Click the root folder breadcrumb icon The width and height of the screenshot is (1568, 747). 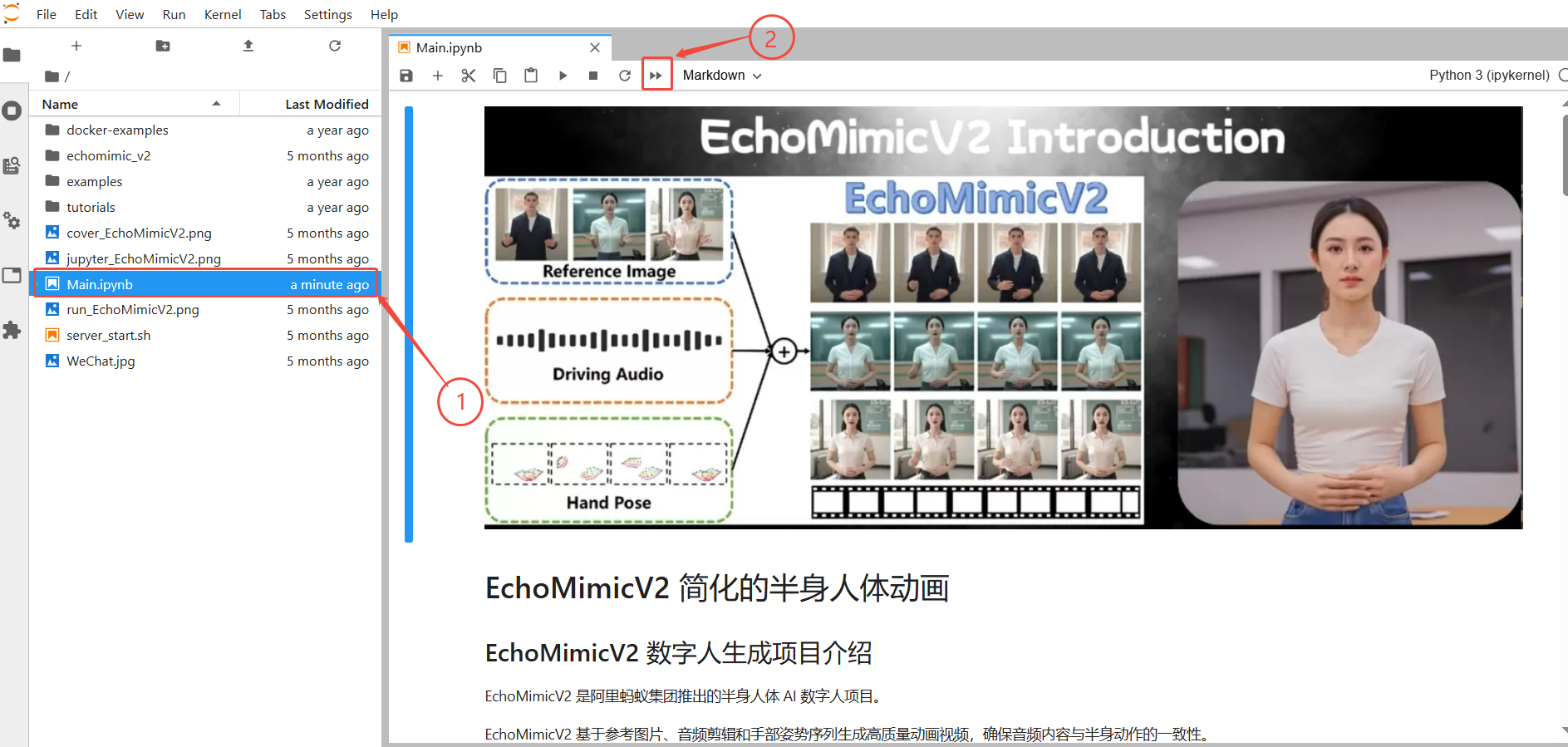coord(52,76)
